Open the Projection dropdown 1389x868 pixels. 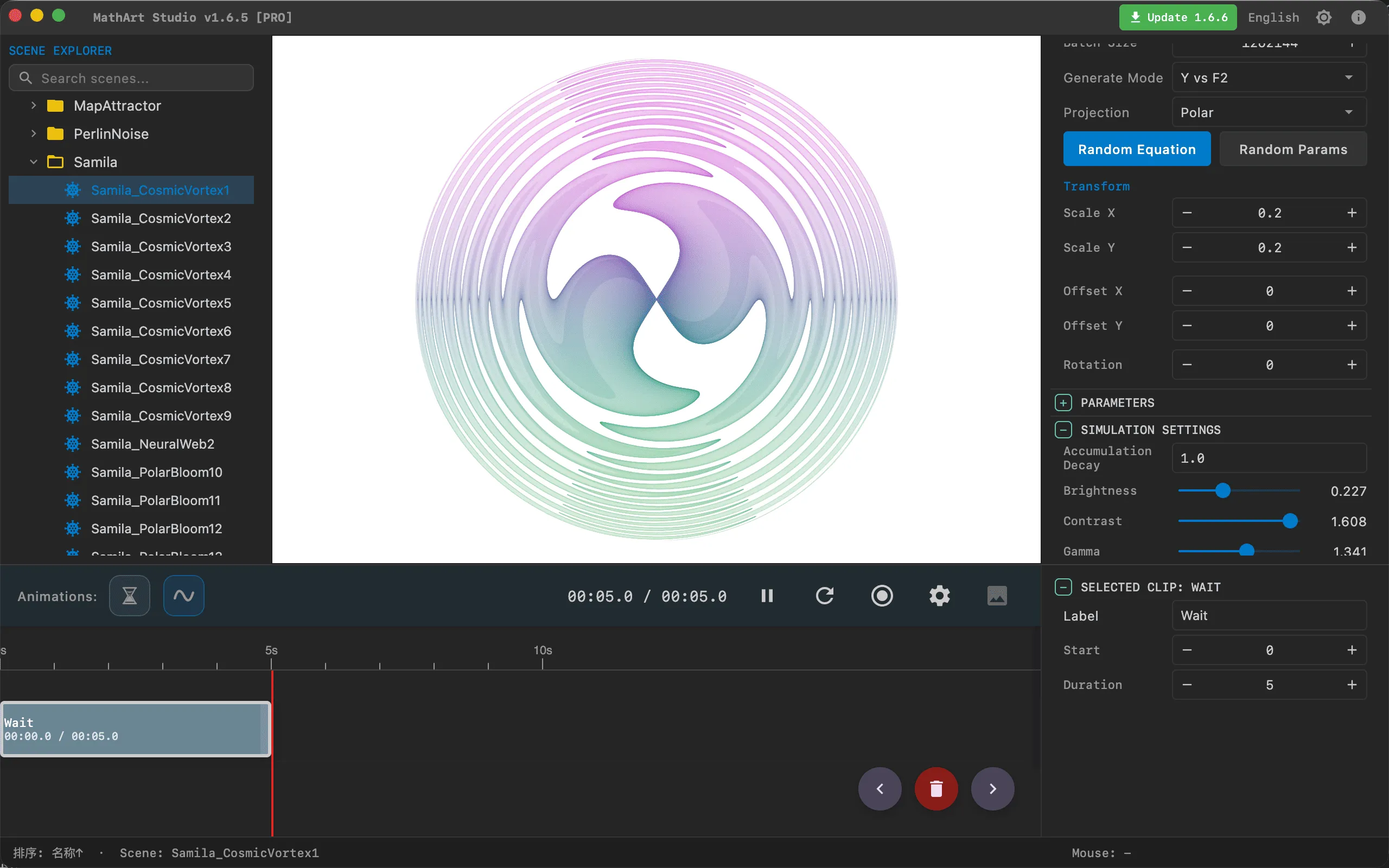1269,112
